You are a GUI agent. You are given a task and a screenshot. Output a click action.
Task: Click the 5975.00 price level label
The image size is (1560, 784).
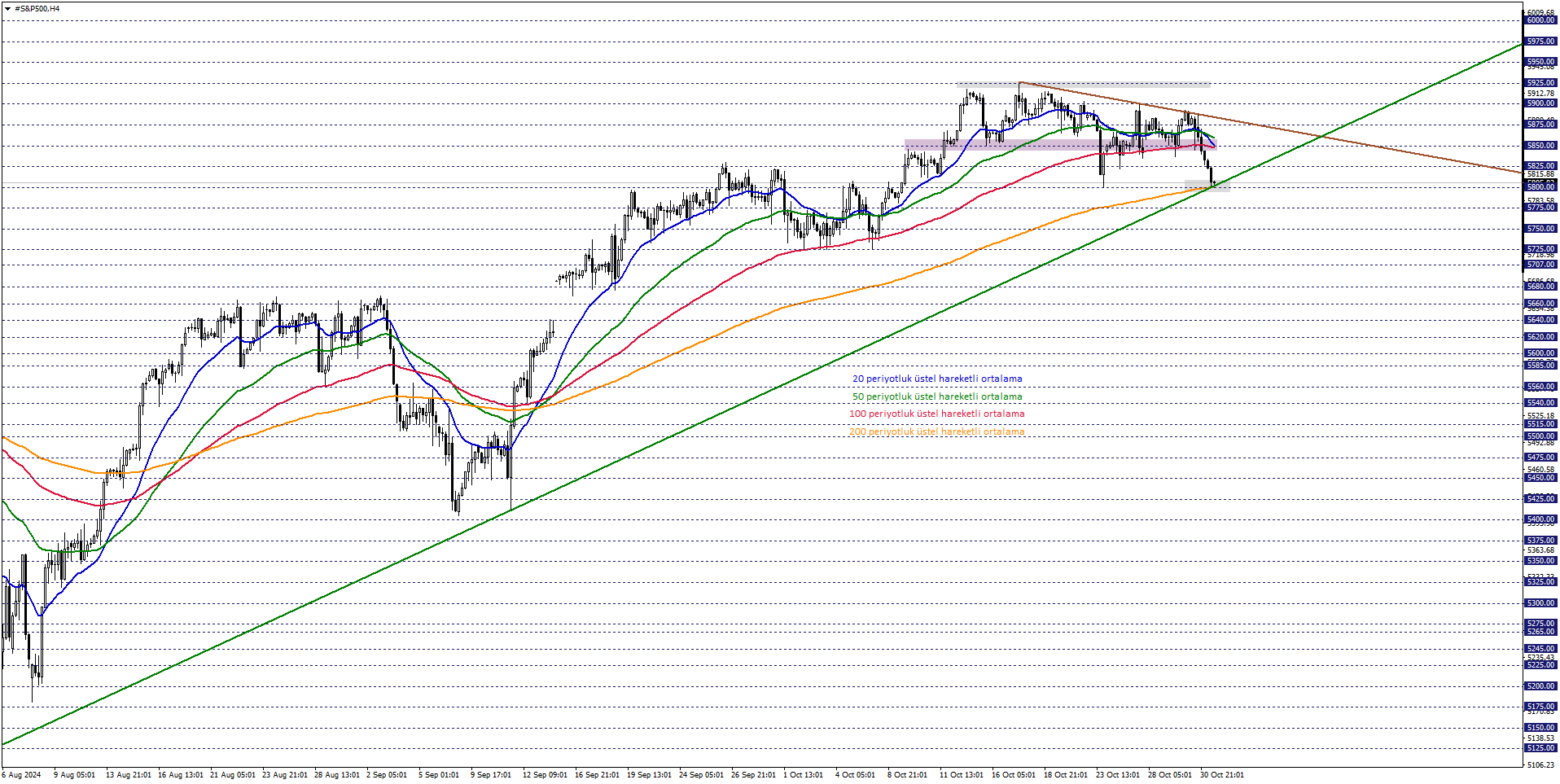tap(1540, 42)
